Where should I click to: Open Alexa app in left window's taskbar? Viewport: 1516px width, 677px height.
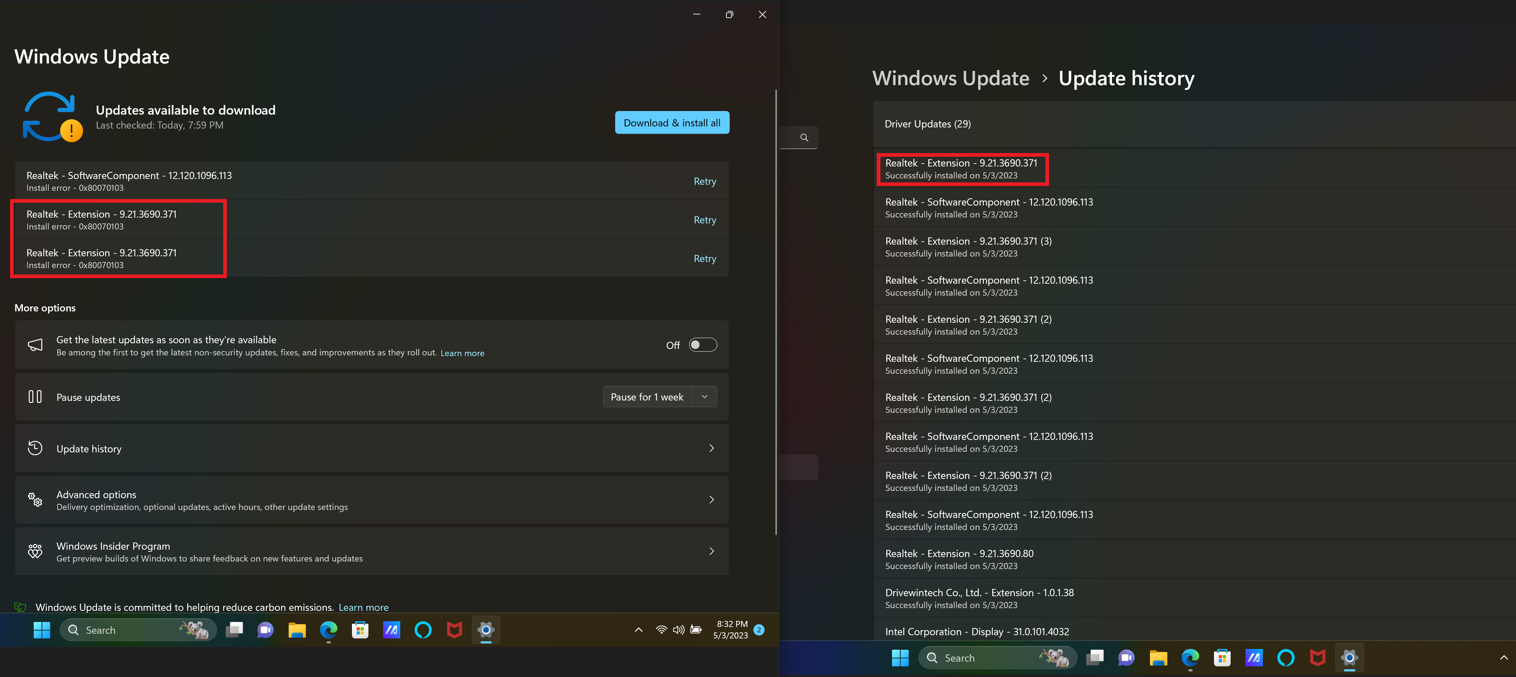(423, 630)
